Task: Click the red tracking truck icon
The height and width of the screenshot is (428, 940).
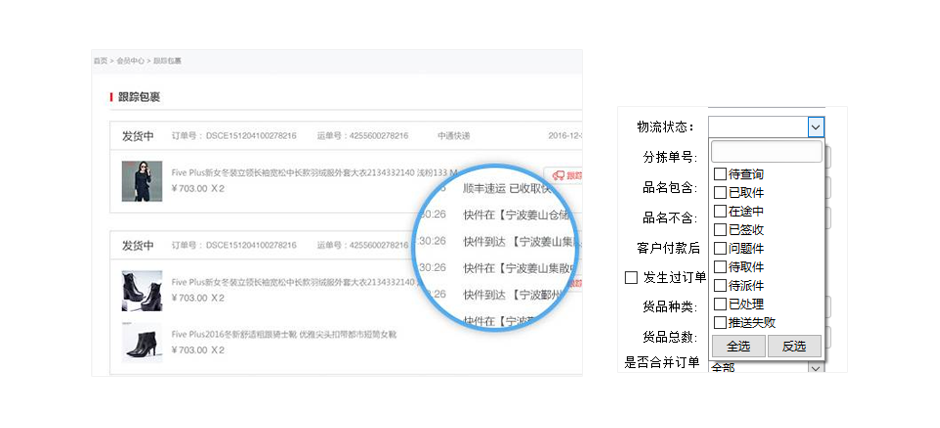Action: click(559, 175)
